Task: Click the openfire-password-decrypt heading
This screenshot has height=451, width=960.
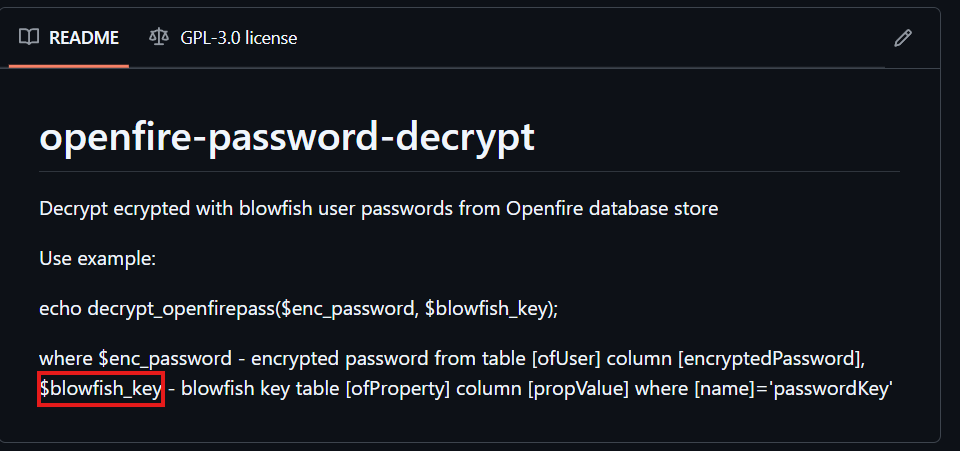Action: click(287, 137)
